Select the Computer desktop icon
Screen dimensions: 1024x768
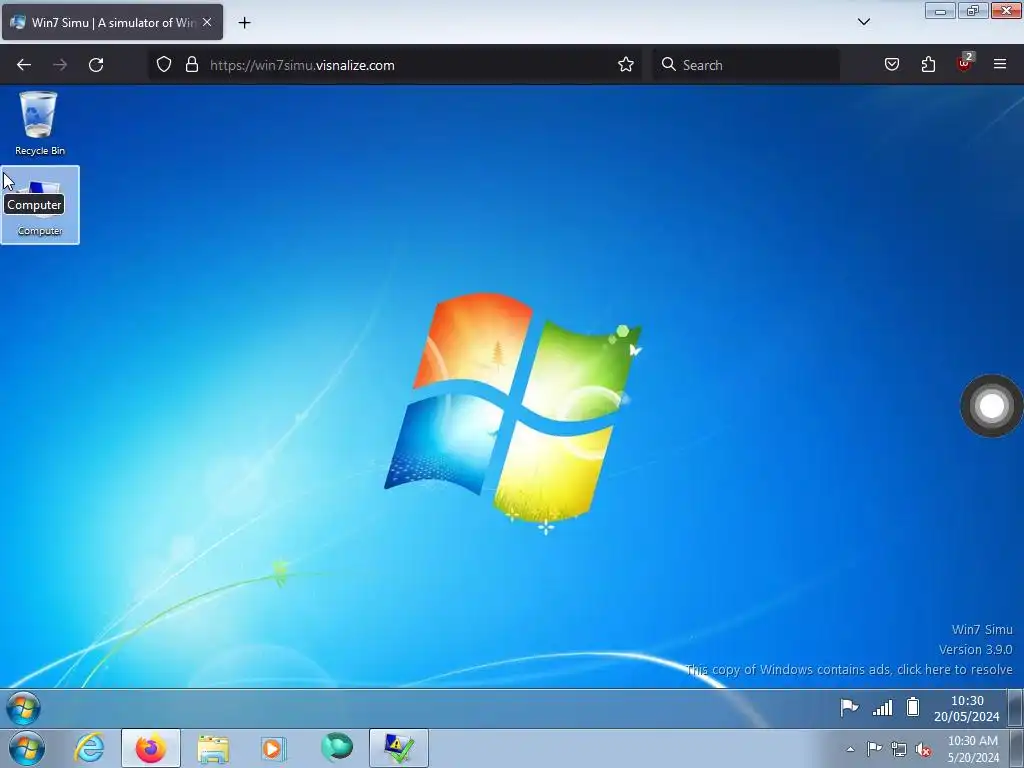coord(40,205)
